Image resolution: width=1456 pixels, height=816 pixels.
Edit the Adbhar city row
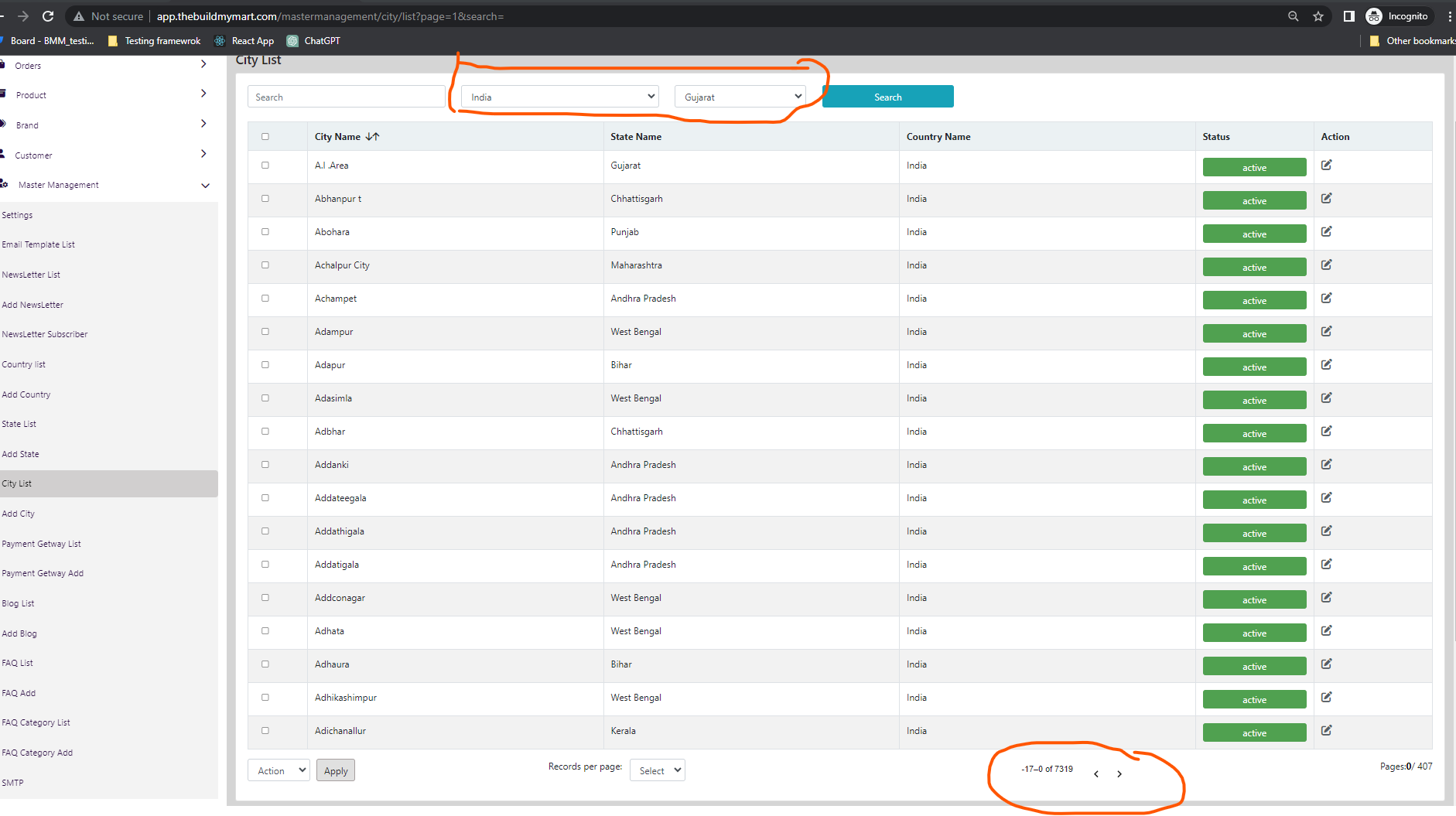point(1326,431)
